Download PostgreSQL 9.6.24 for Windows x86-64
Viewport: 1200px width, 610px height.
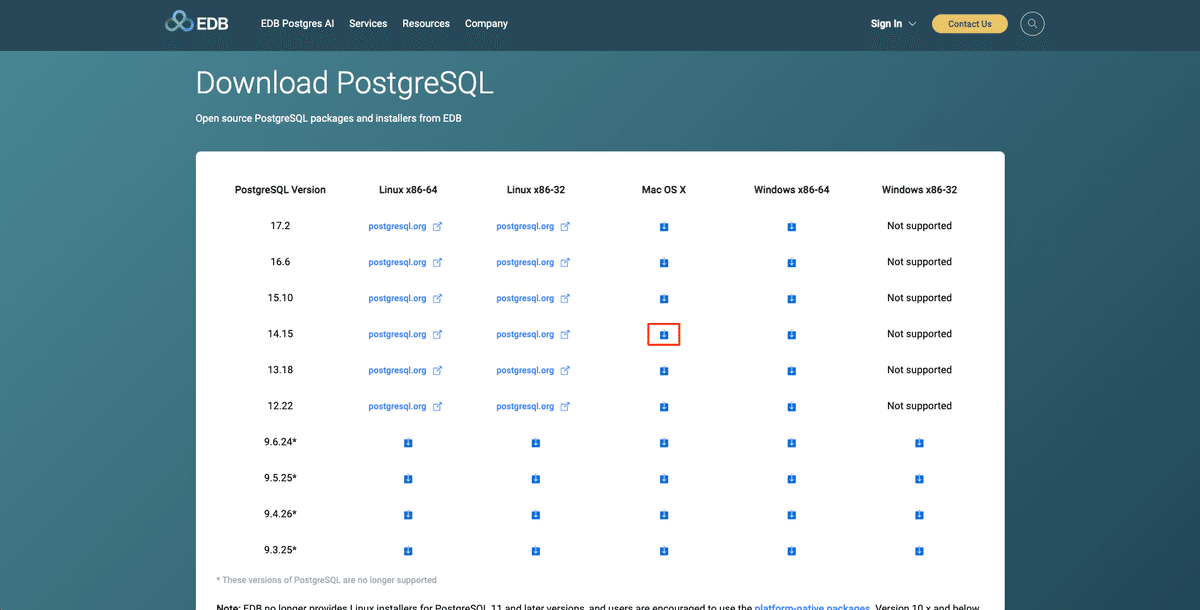click(x=792, y=443)
